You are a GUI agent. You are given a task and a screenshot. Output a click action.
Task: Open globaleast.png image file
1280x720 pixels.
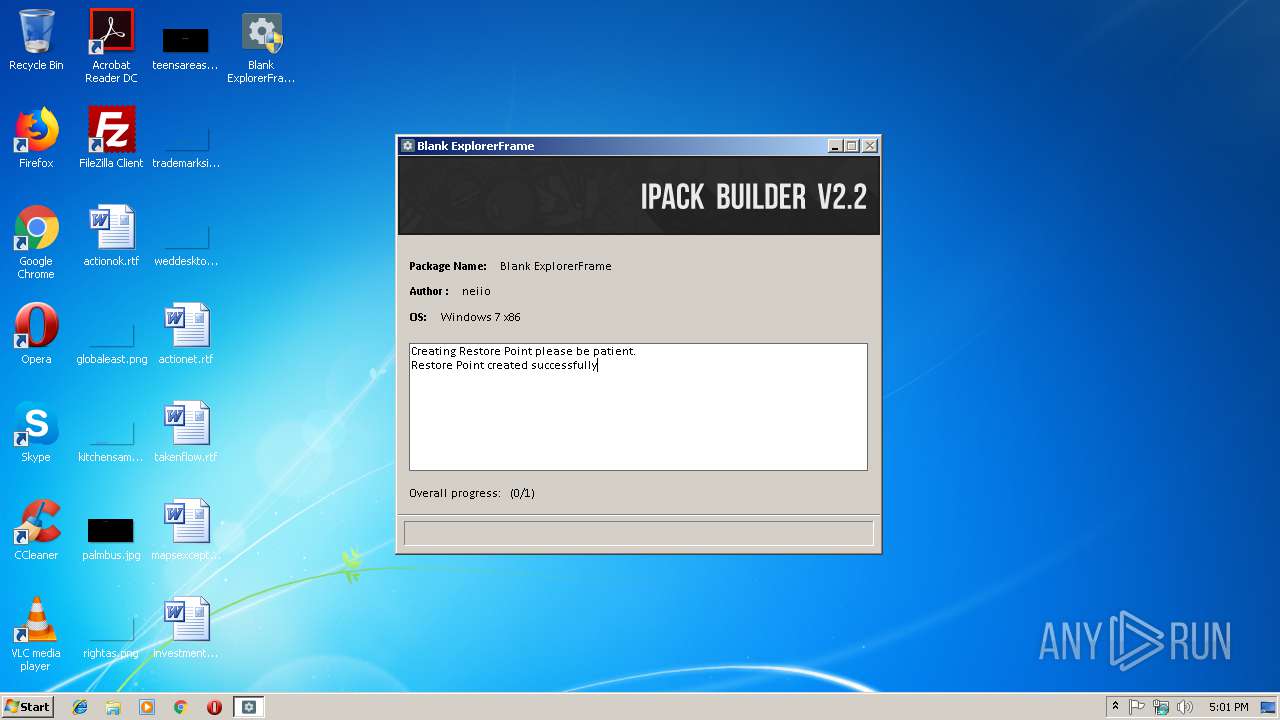(x=111, y=344)
